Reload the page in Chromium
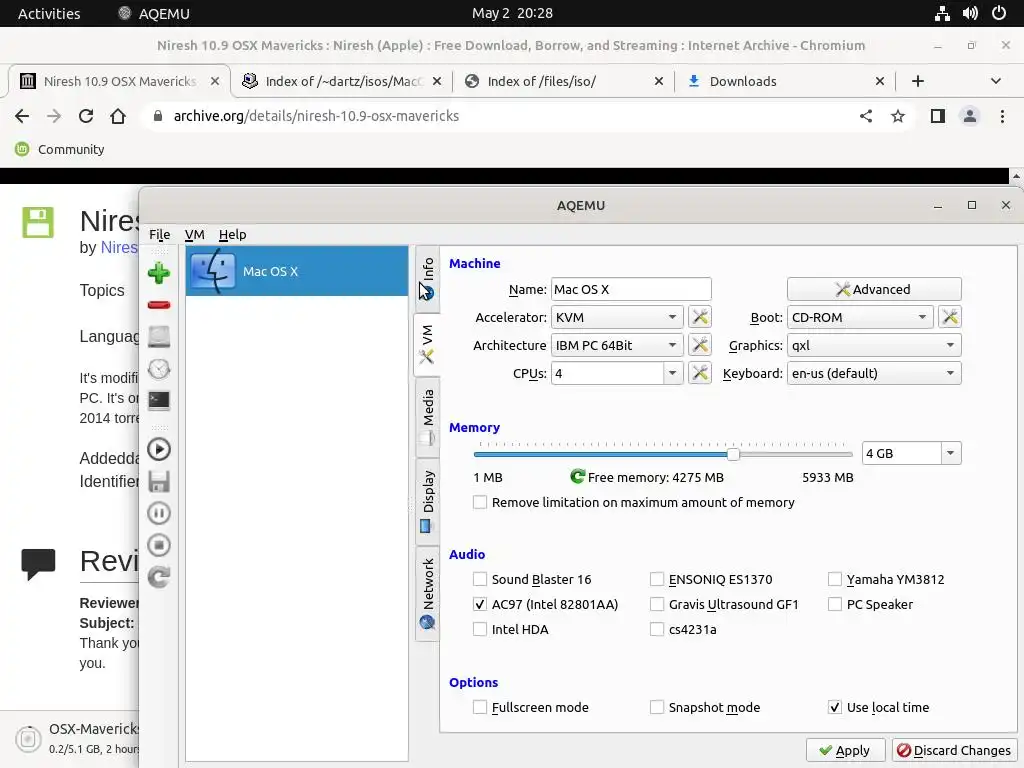The height and width of the screenshot is (768, 1024). pos(86,116)
